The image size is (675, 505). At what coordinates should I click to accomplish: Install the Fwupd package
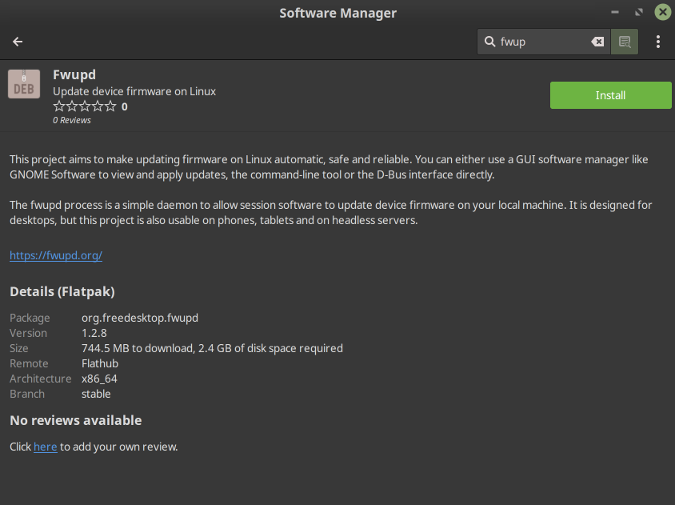[x=610, y=95]
